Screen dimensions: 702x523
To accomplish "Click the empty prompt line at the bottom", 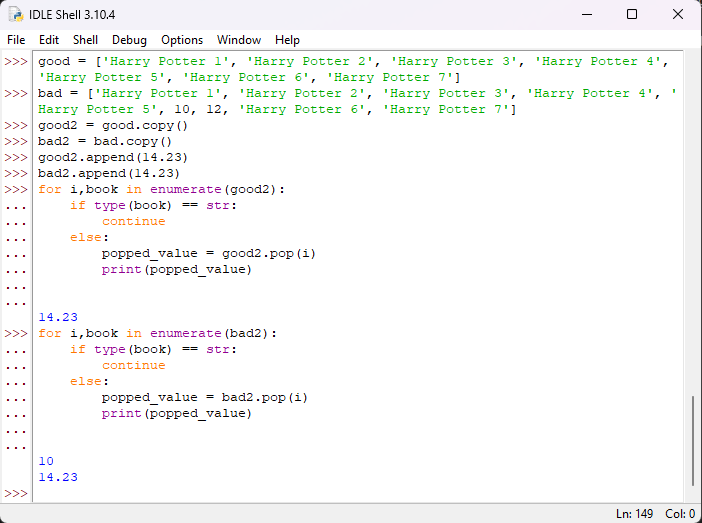I will 357,493.
